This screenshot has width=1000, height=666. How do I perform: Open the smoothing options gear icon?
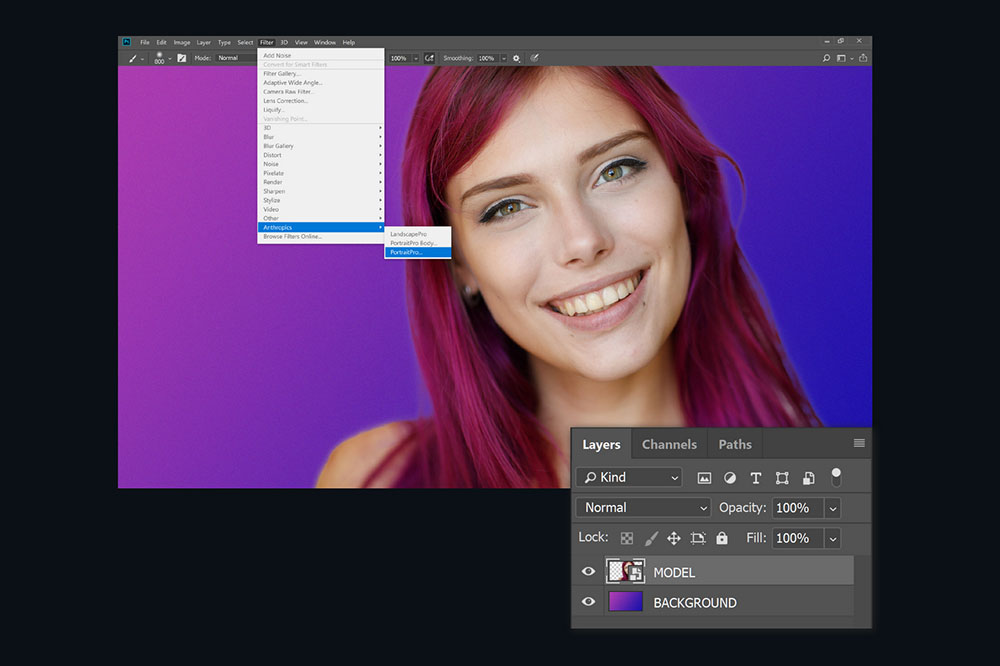tap(517, 58)
